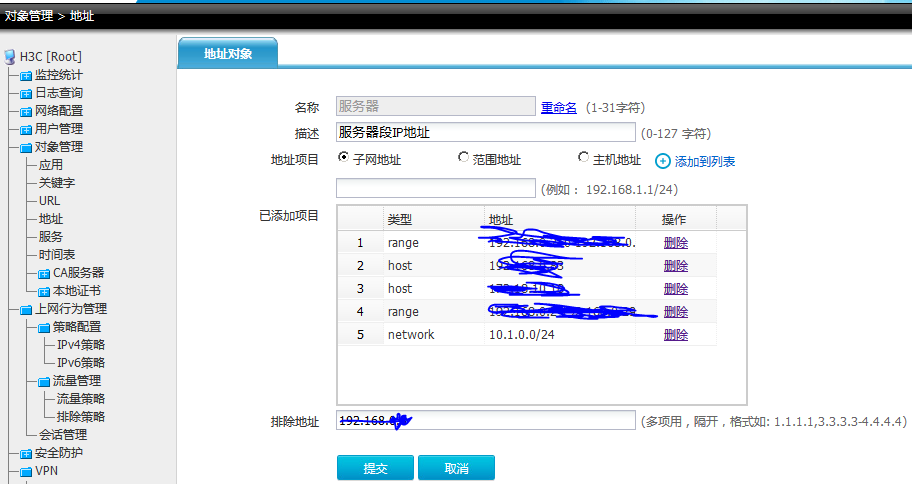The image size is (912, 484).
Task: Click the 地址 column header
Action: (560, 219)
